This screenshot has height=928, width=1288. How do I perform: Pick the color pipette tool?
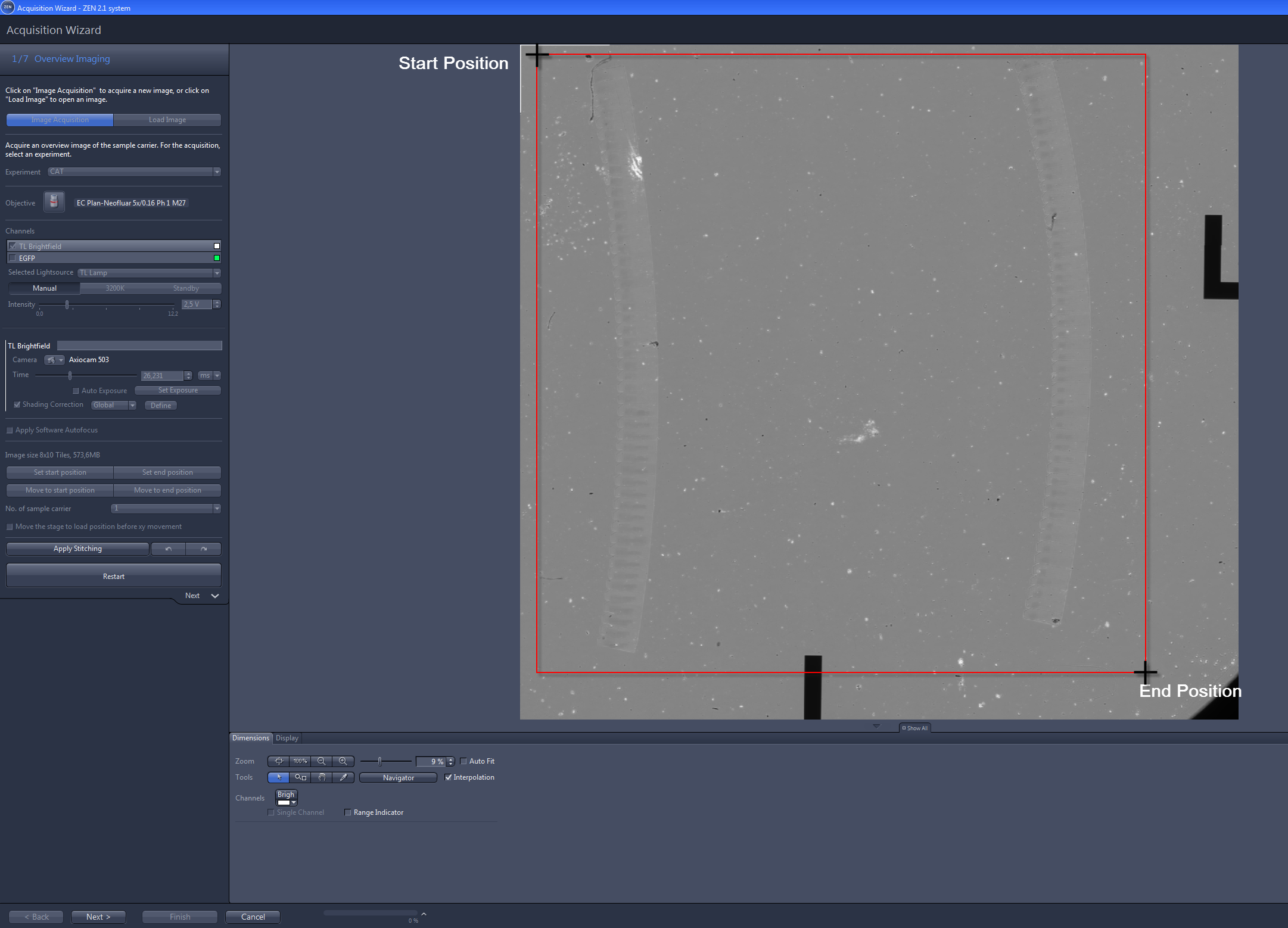pyautogui.click(x=343, y=777)
